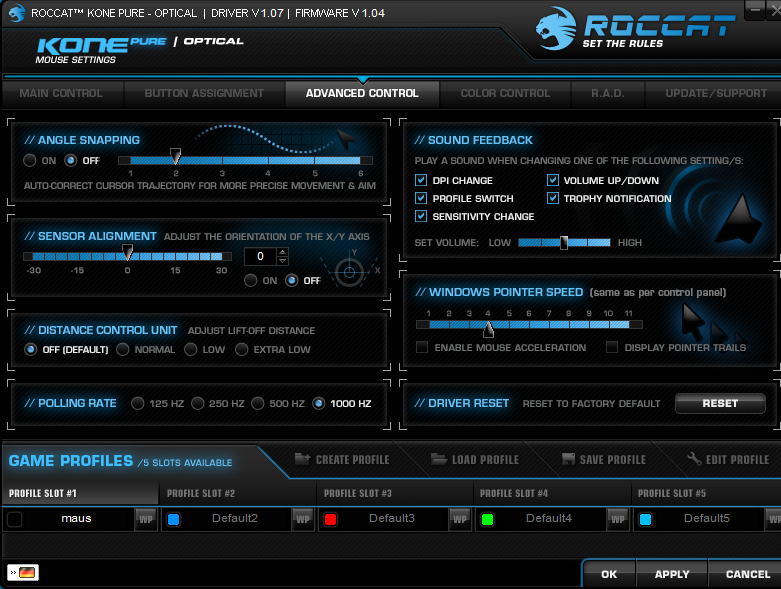Select the 1000 Hz polling rate
Screen dimensions: 781x589
(319, 403)
